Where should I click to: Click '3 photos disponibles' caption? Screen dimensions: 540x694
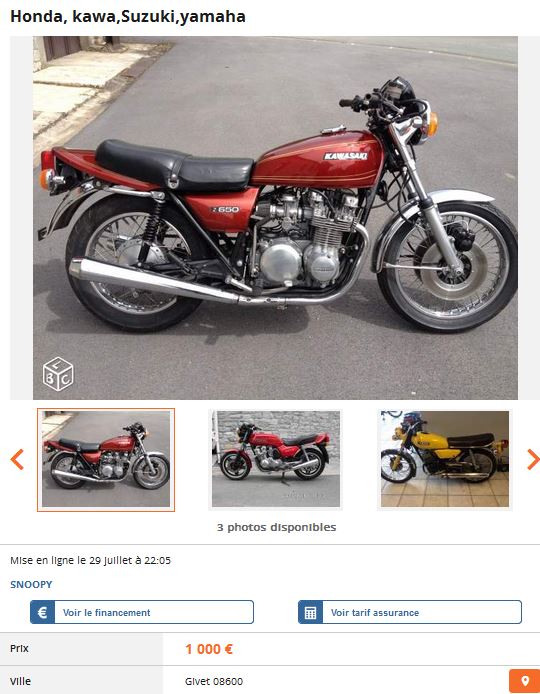[276, 527]
